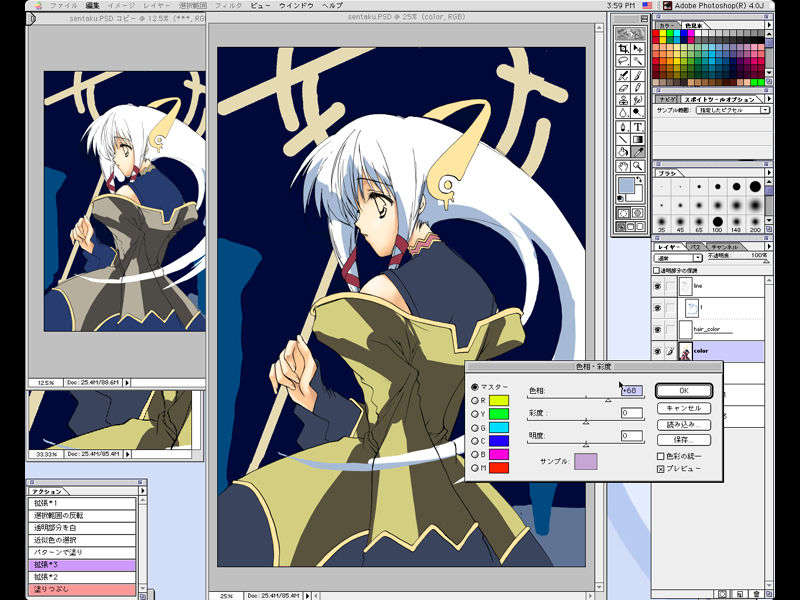Hide the line layer eye

[x=658, y=287]
